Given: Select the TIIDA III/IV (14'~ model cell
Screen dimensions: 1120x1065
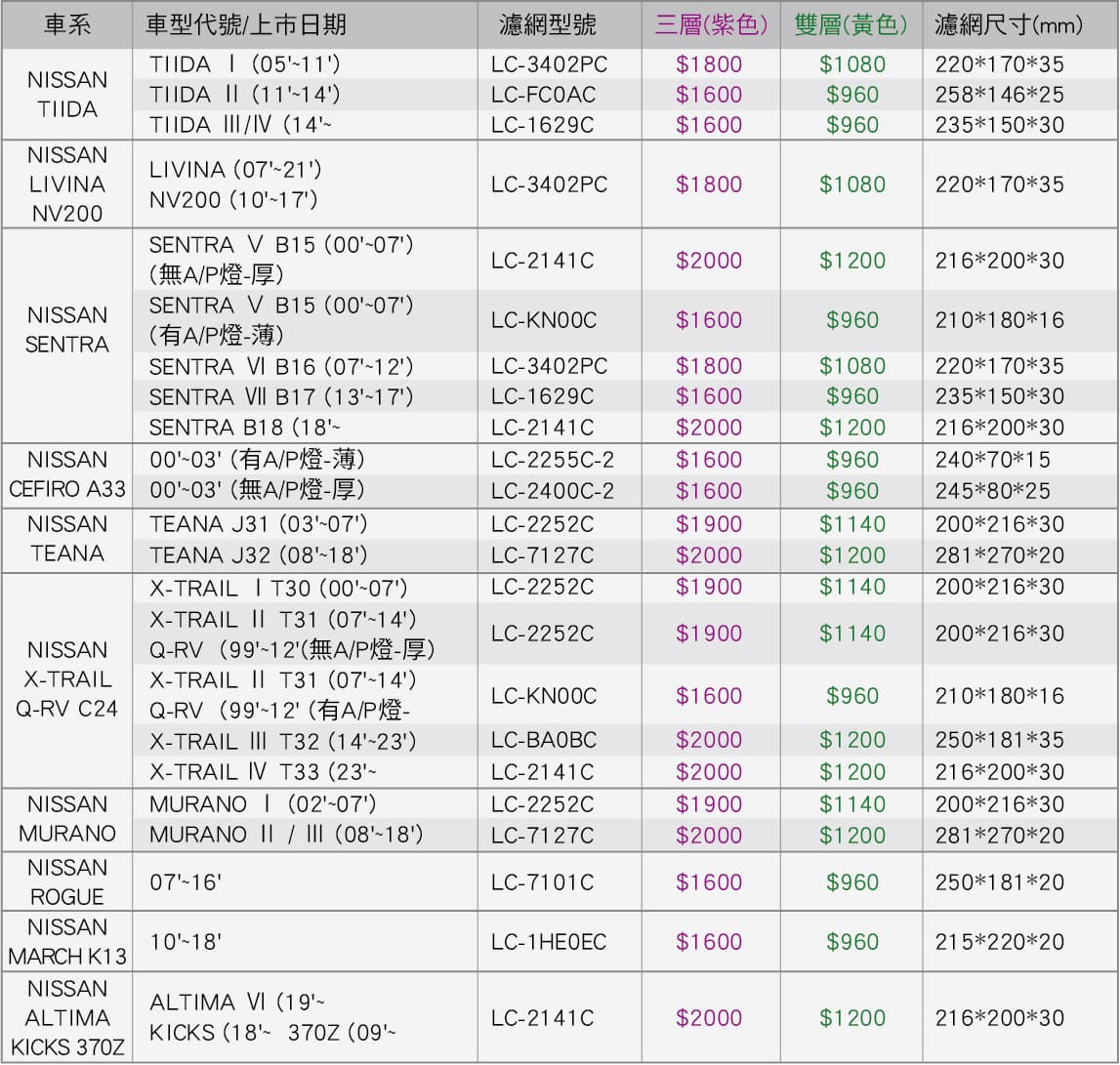Looking at the screenshot, I should tap(305, 124).
